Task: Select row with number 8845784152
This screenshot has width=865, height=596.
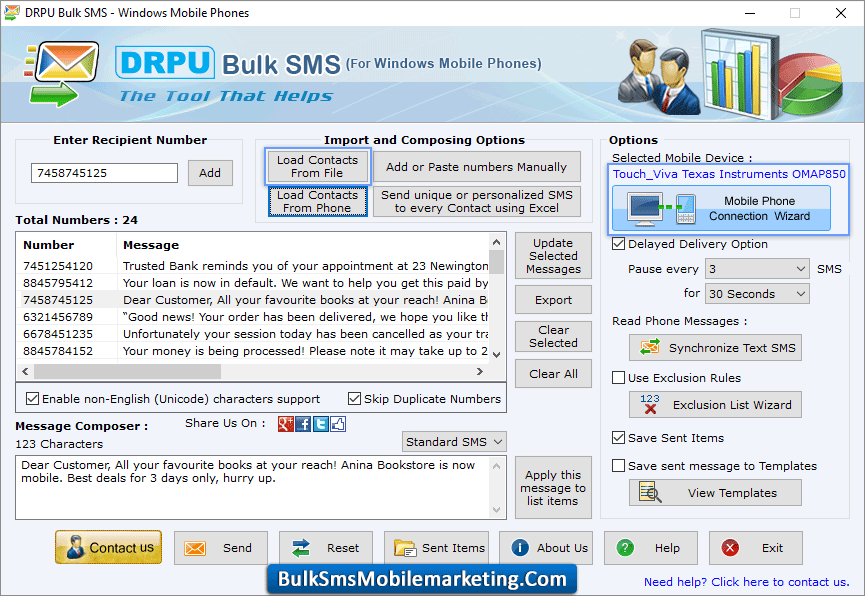Action: click(253, 351)
